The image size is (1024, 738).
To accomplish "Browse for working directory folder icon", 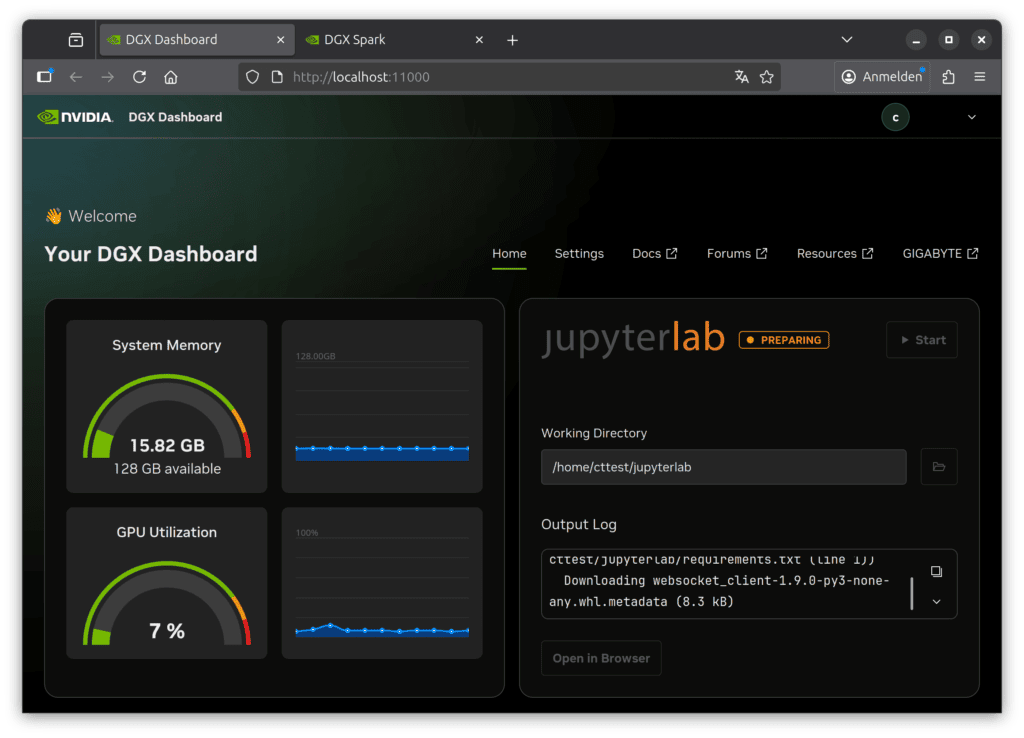I will tap(938, 467).
